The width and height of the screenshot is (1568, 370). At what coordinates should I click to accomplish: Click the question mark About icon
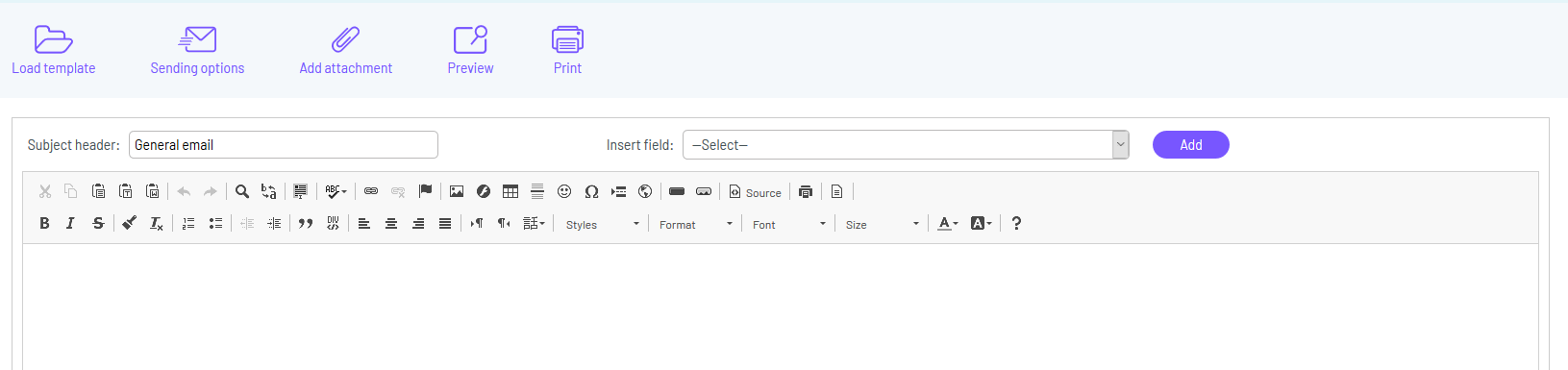click(x=1016, y=223)
